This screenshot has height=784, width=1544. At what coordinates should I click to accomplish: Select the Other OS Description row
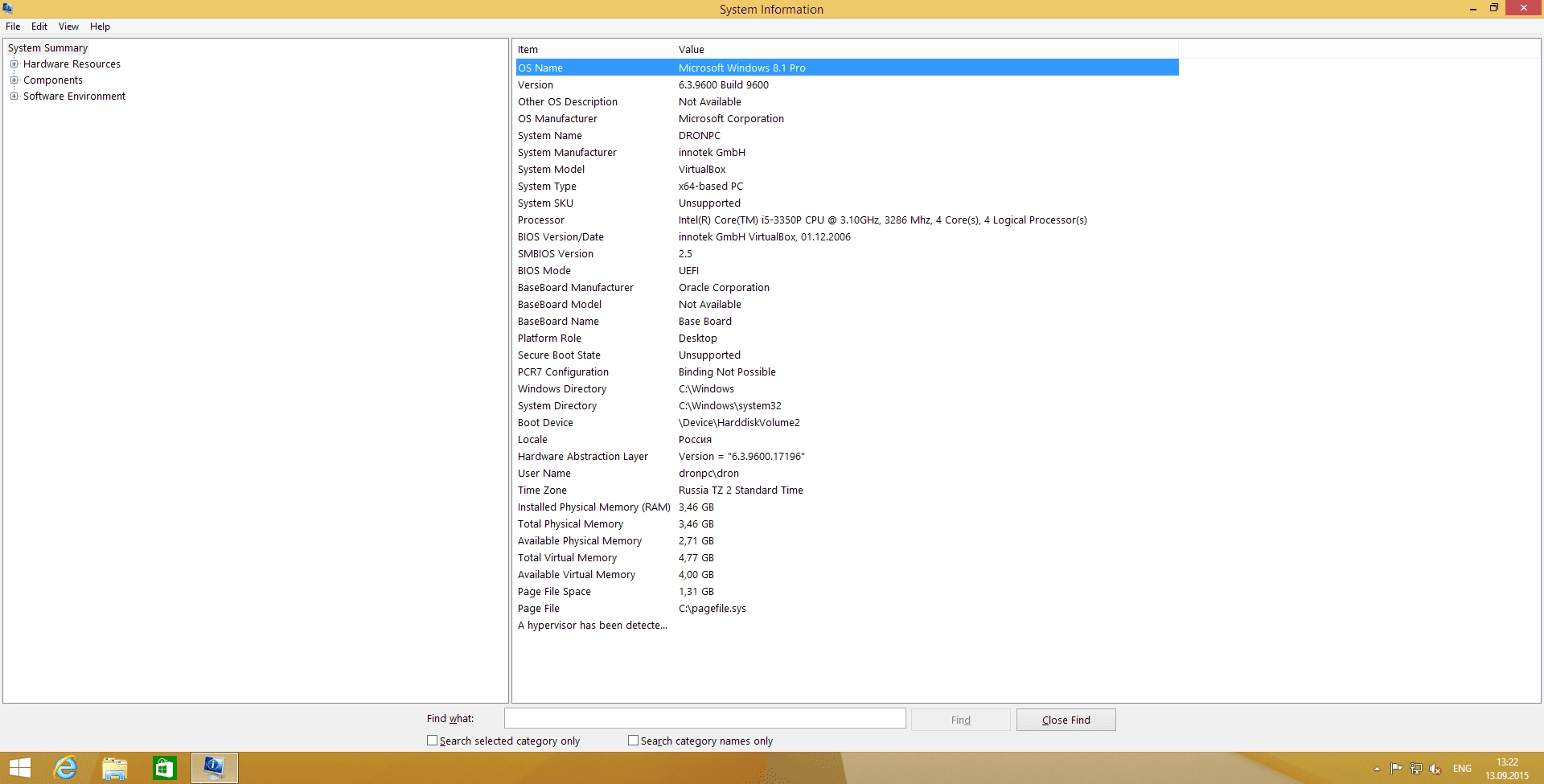click(847, 101)
